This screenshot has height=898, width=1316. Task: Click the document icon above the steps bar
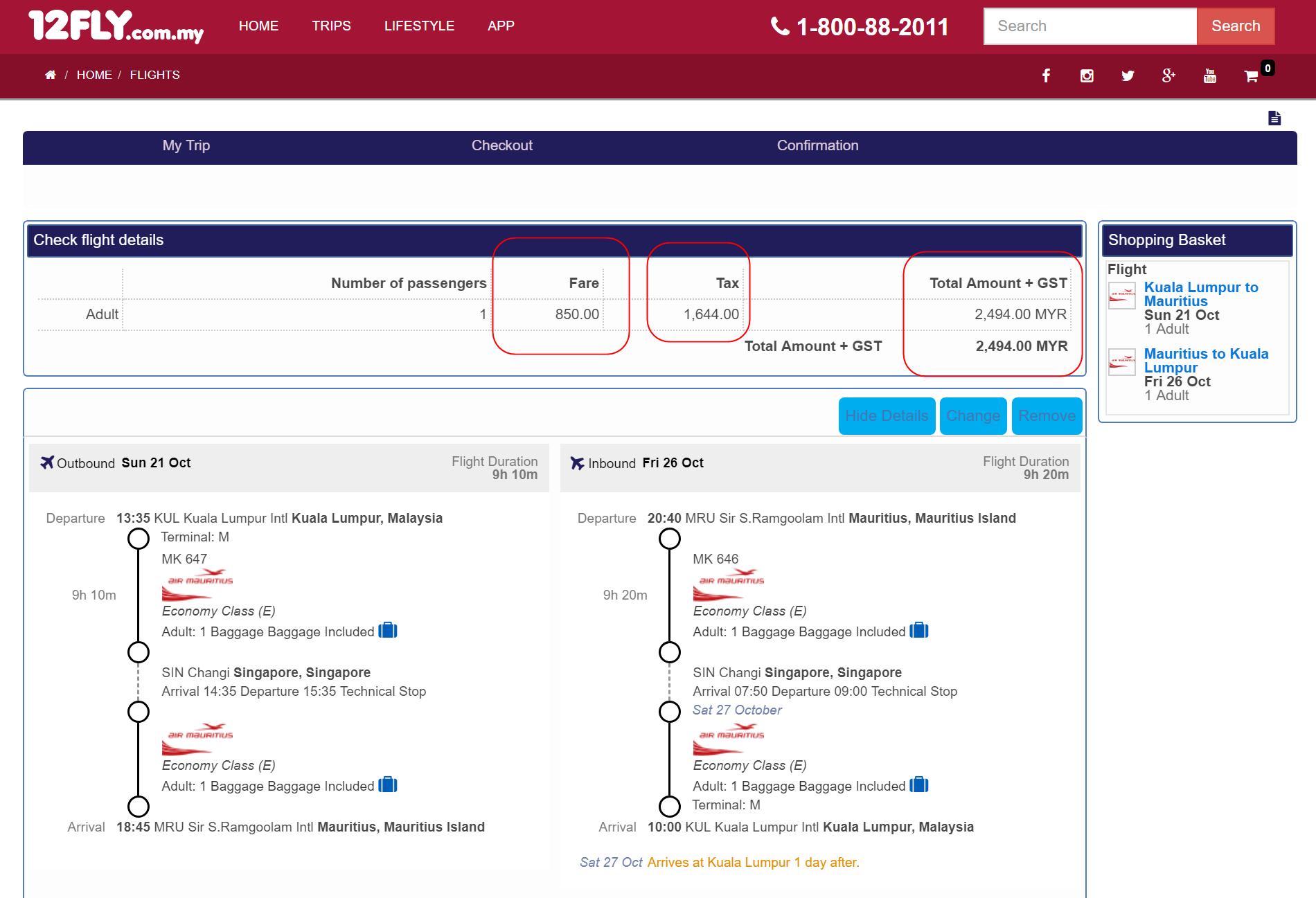[1274, 118]
